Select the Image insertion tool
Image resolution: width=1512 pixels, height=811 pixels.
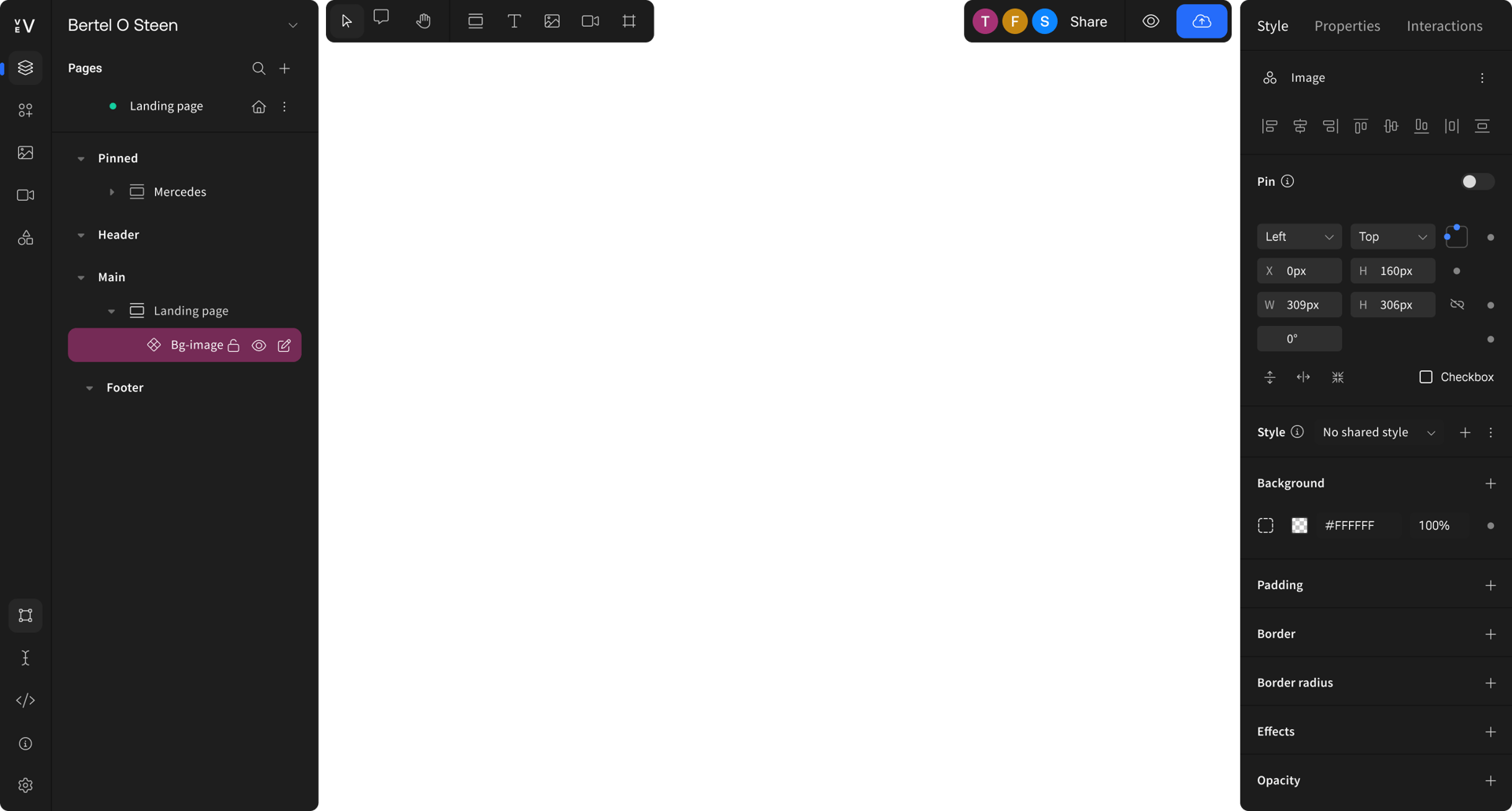[551, 21]
